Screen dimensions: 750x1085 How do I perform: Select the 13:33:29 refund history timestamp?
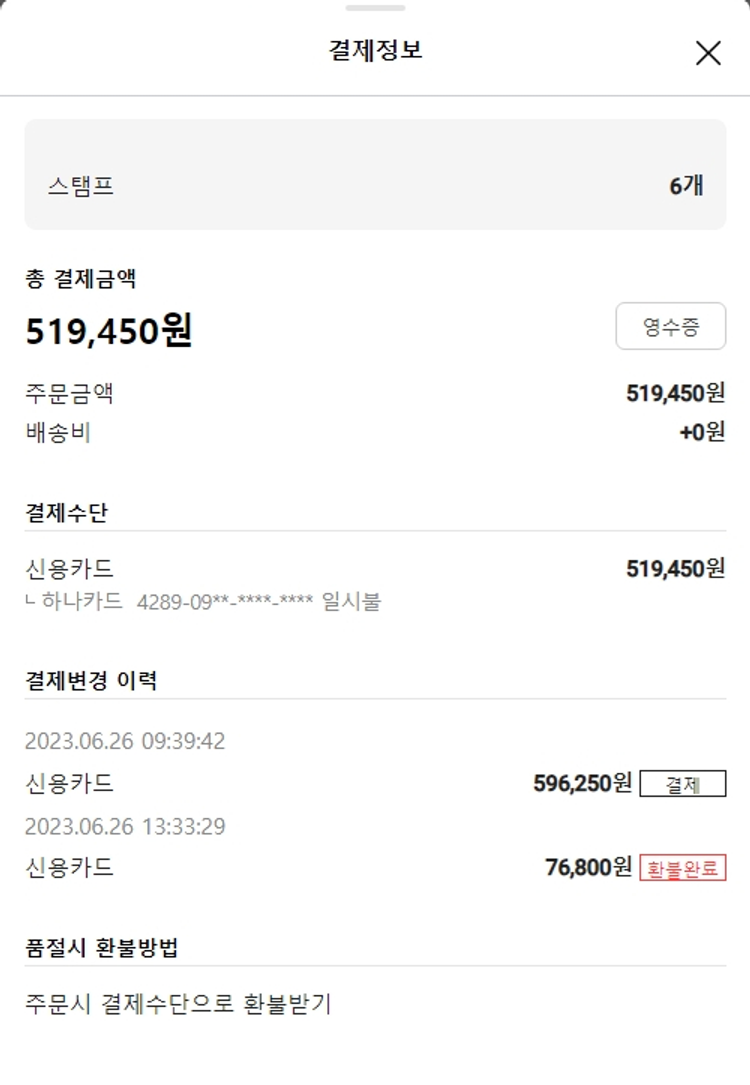tap(125, 827)
